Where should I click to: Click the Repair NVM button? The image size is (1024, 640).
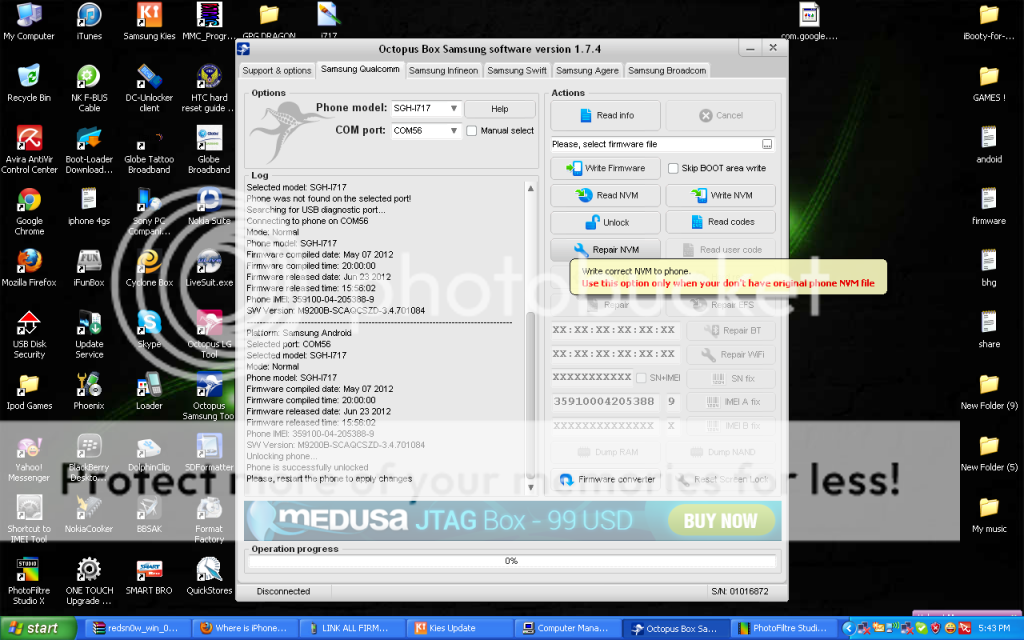click(605, 249)
